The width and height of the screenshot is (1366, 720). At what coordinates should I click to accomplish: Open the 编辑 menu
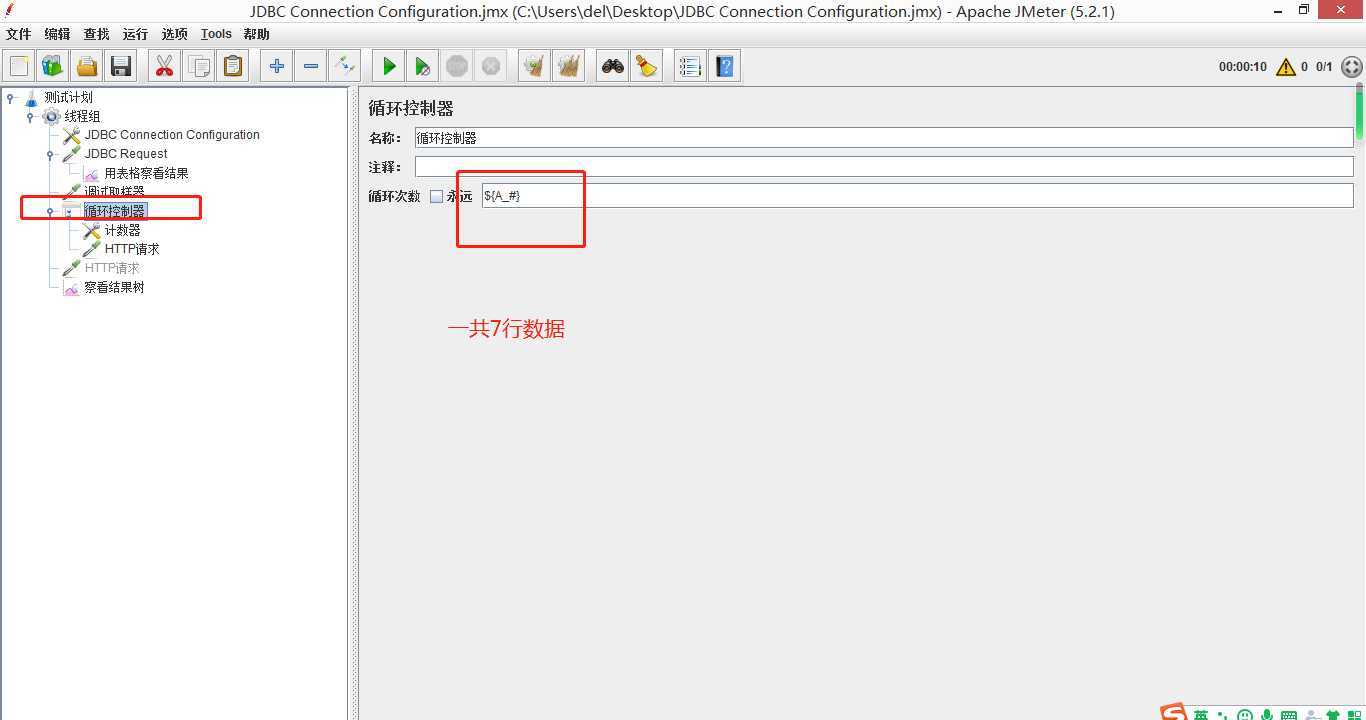(57, 34)
